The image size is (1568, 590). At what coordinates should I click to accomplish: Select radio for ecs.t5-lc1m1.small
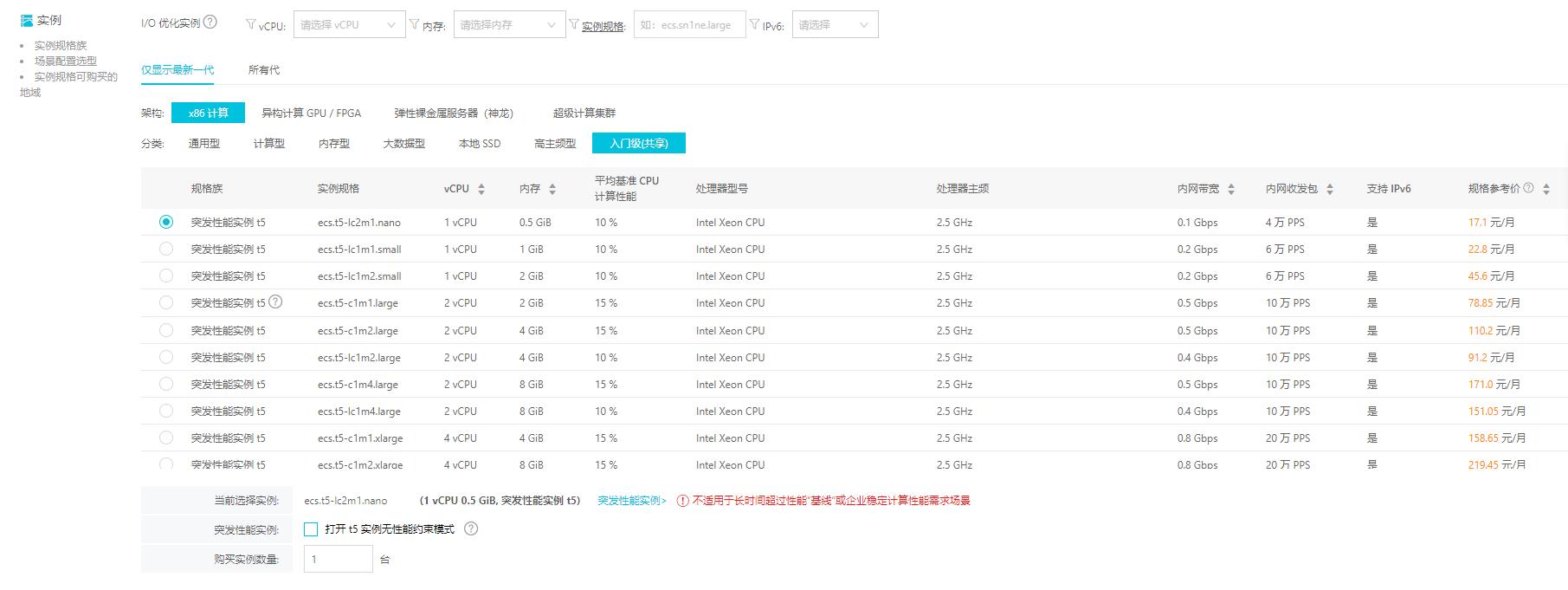pos(166,249)
